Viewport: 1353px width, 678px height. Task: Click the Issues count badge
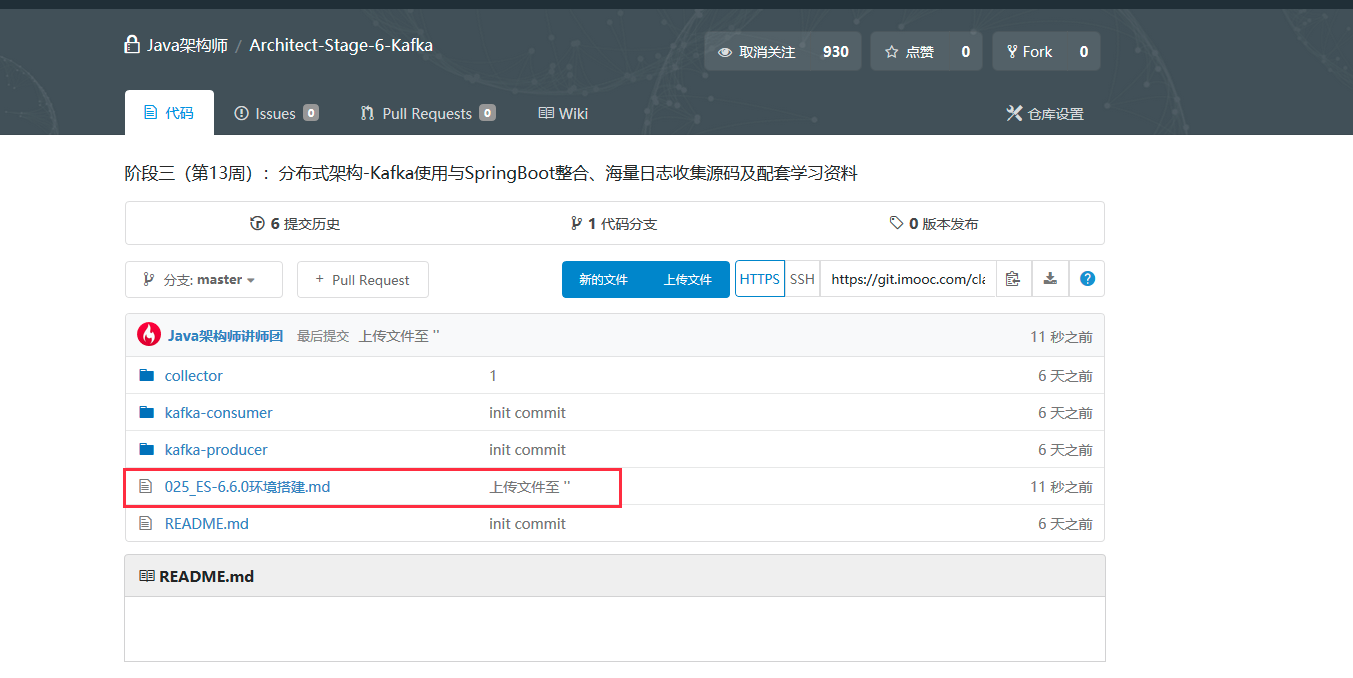pos(311,113)
